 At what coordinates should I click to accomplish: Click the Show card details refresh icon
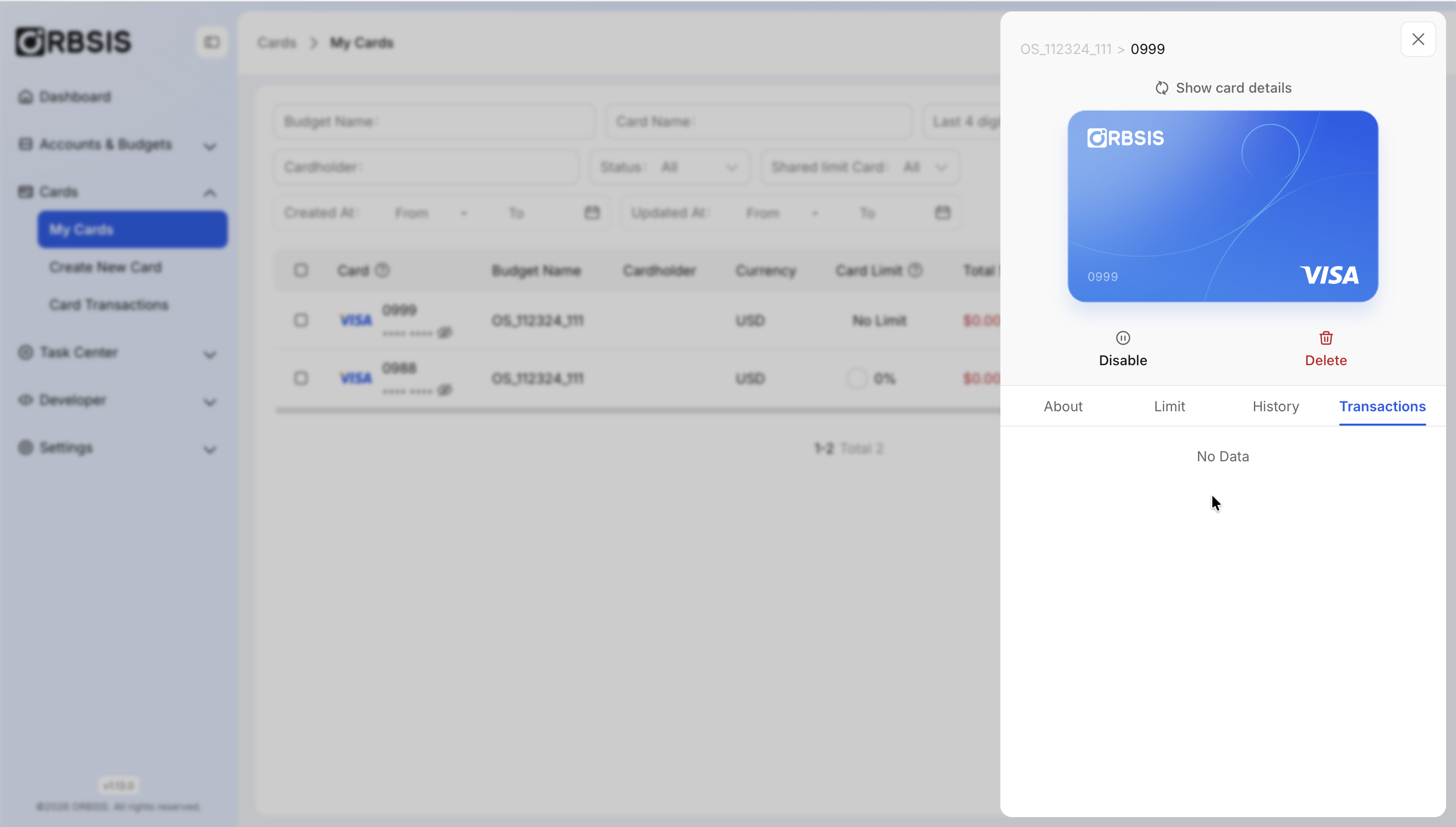1161,88
